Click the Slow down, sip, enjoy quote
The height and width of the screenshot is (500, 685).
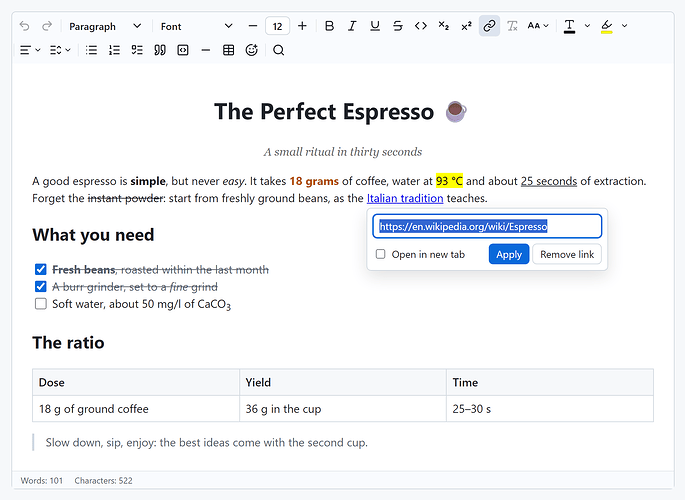point(207,442)
